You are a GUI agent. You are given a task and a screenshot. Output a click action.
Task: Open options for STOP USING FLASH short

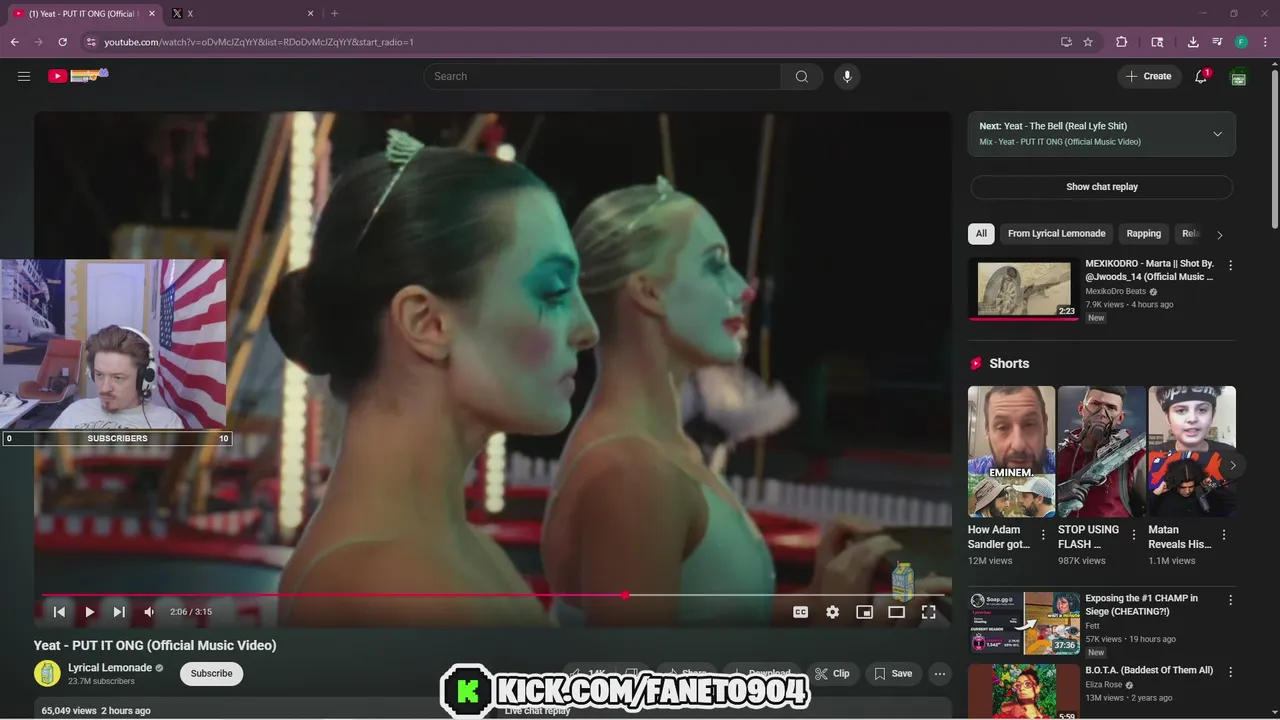pos(1133,535)
